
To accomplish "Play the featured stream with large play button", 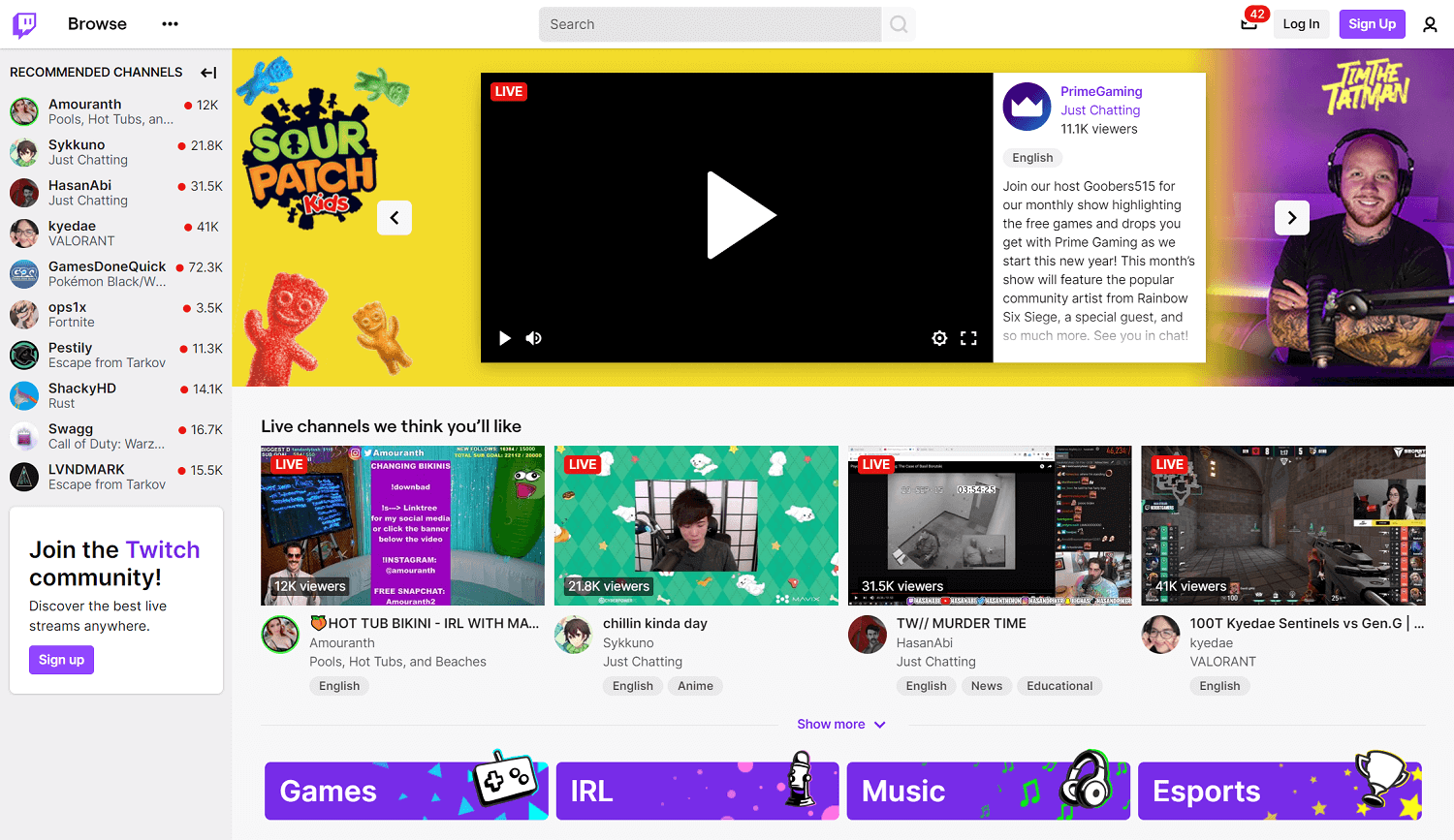I will 741,215.
